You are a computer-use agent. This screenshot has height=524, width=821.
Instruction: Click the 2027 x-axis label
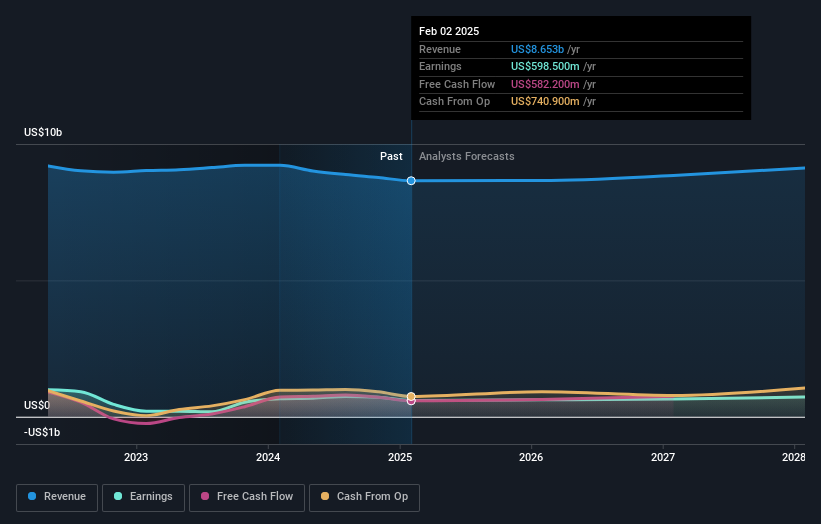(663, 457)
